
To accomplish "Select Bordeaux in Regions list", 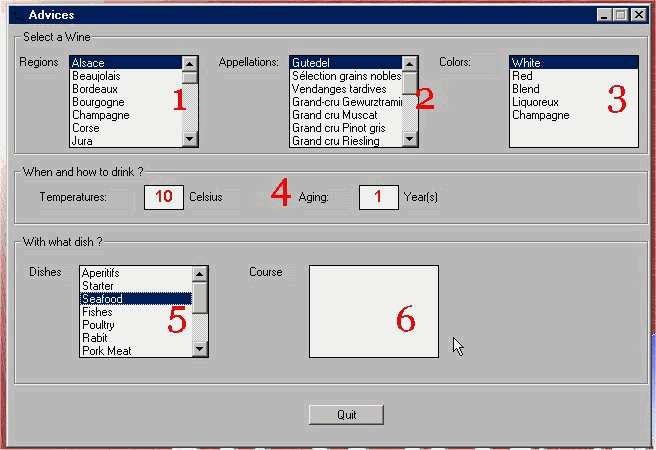I will 95,89.
